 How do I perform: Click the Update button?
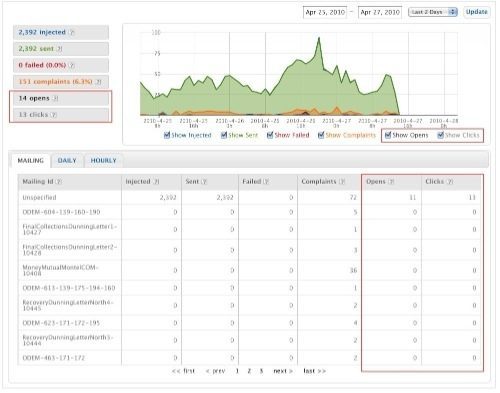tap(476, 12)
